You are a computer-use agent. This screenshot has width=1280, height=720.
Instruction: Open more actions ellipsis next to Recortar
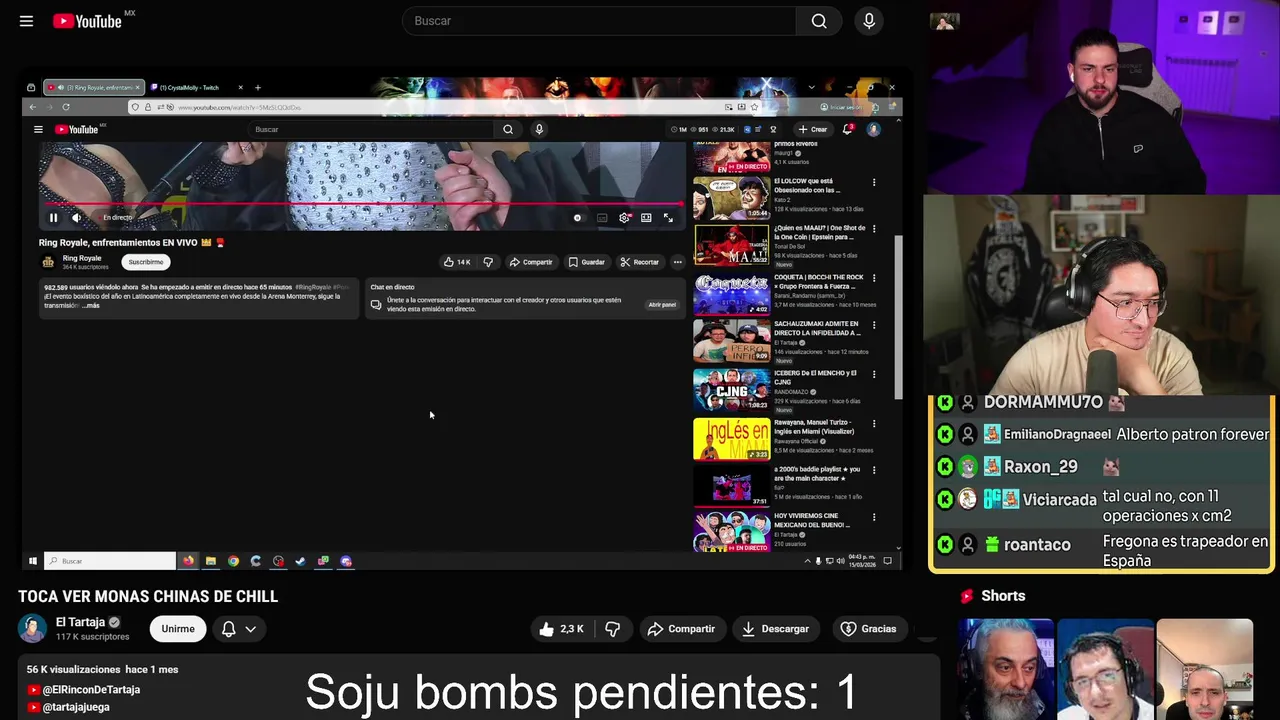677,262
